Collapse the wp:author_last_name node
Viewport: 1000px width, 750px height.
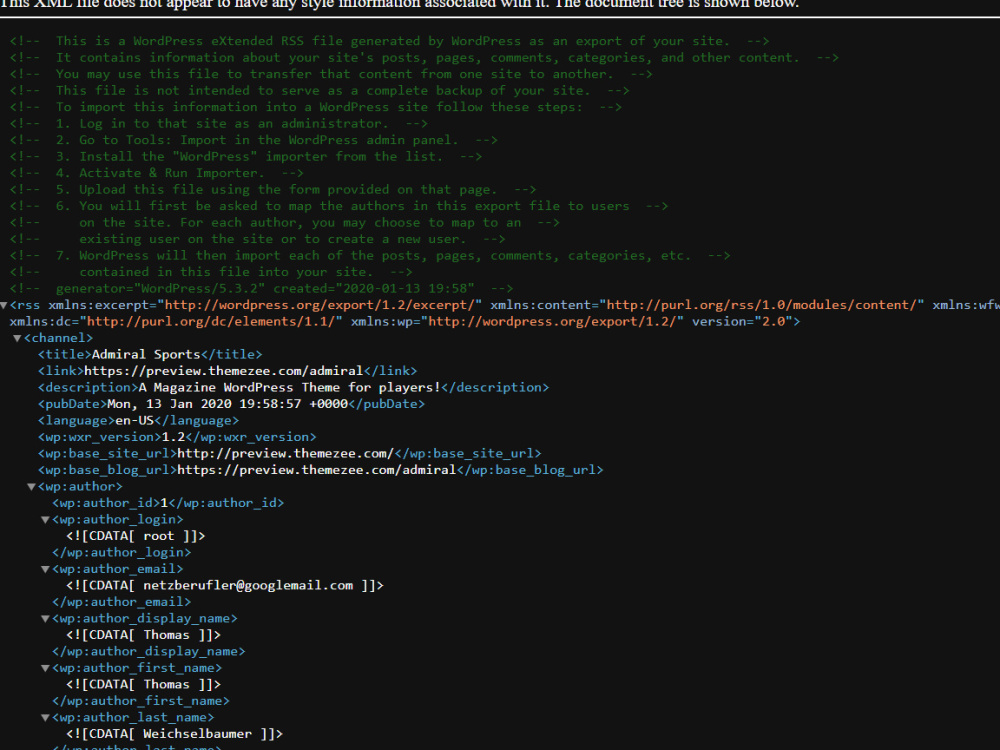point(45,718)
